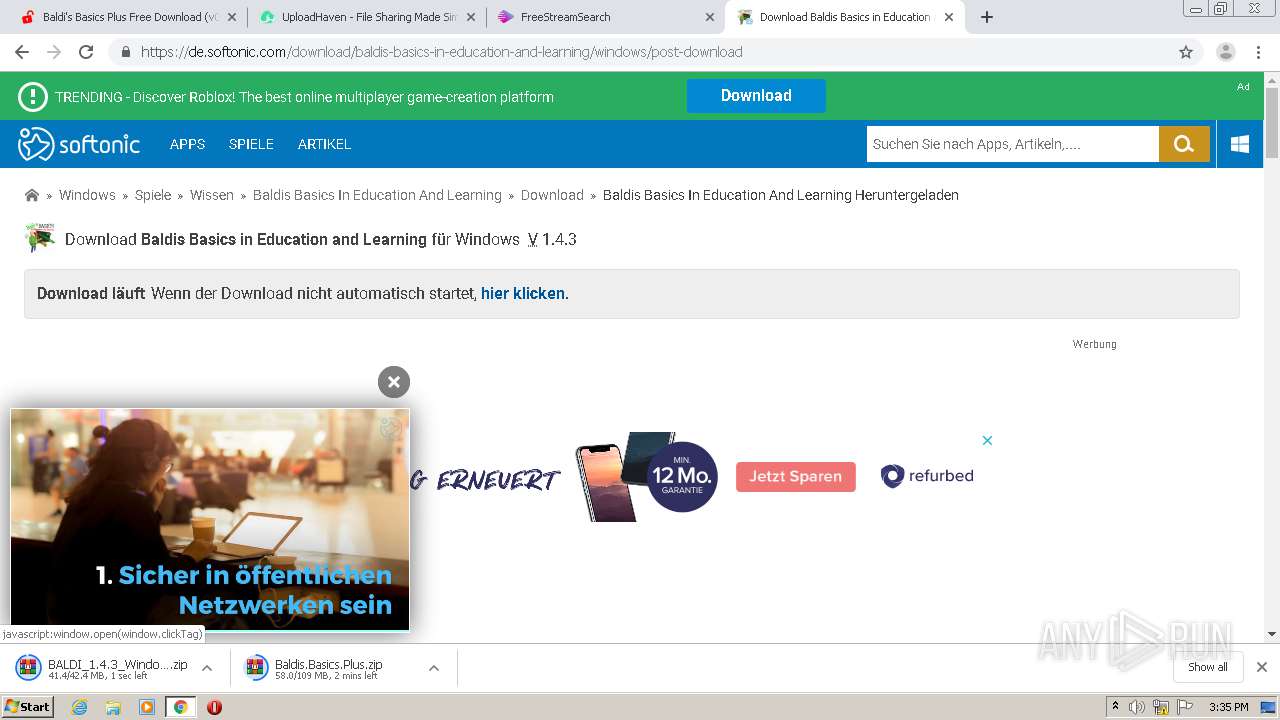Image resolution: width=1280 pixels, height=720 pixels.
Task: Expand options for Baldis.Basics.Plus.zip download
Action: [x=434, y=668]
